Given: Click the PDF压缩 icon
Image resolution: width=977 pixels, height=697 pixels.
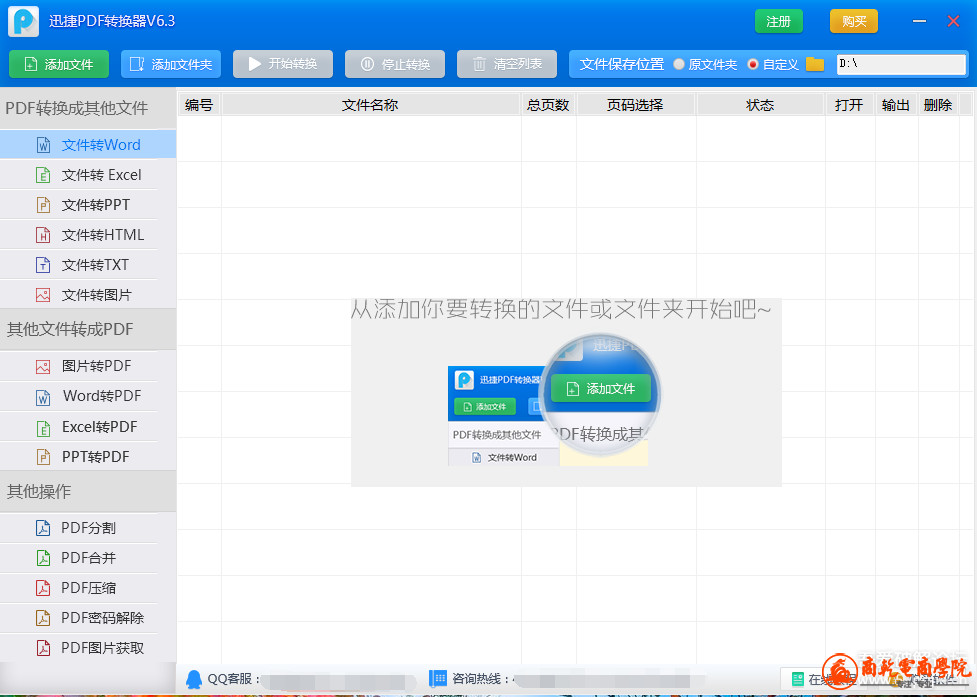Looking at the screenshot, I should pos(43,588).
